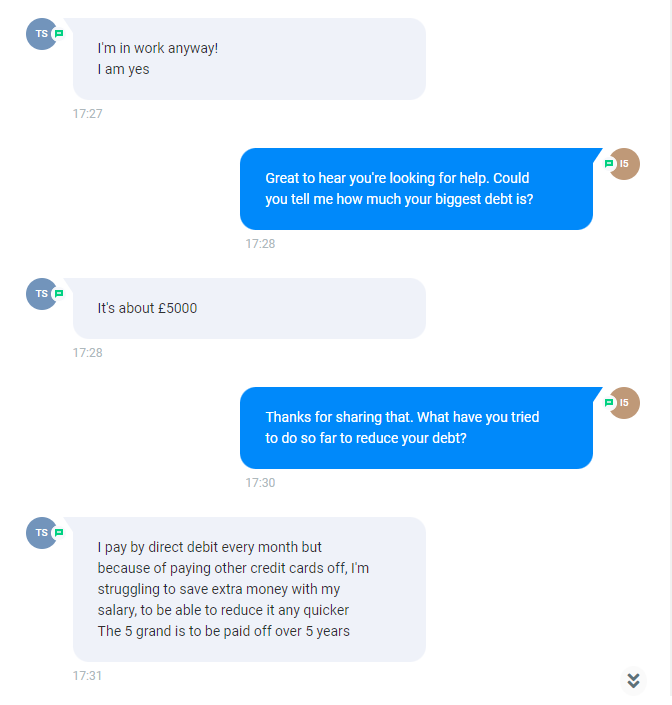Screen dimensions: 672x705
Task: Click the TS avatar beside the direct debit message
Action: pos(41,533)
